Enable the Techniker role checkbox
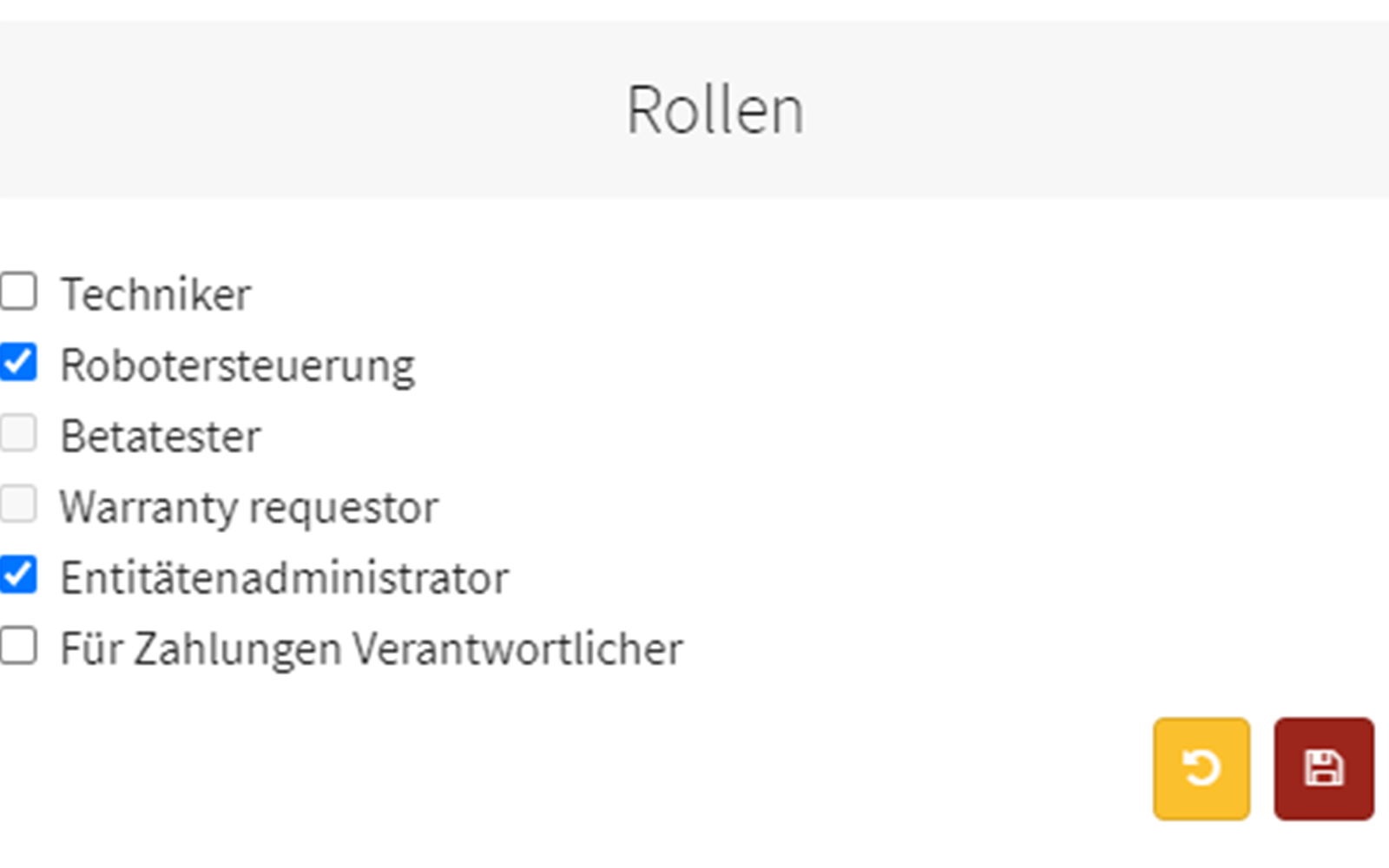This screenshot has height=868, width=1389. (x=18, y=292)
